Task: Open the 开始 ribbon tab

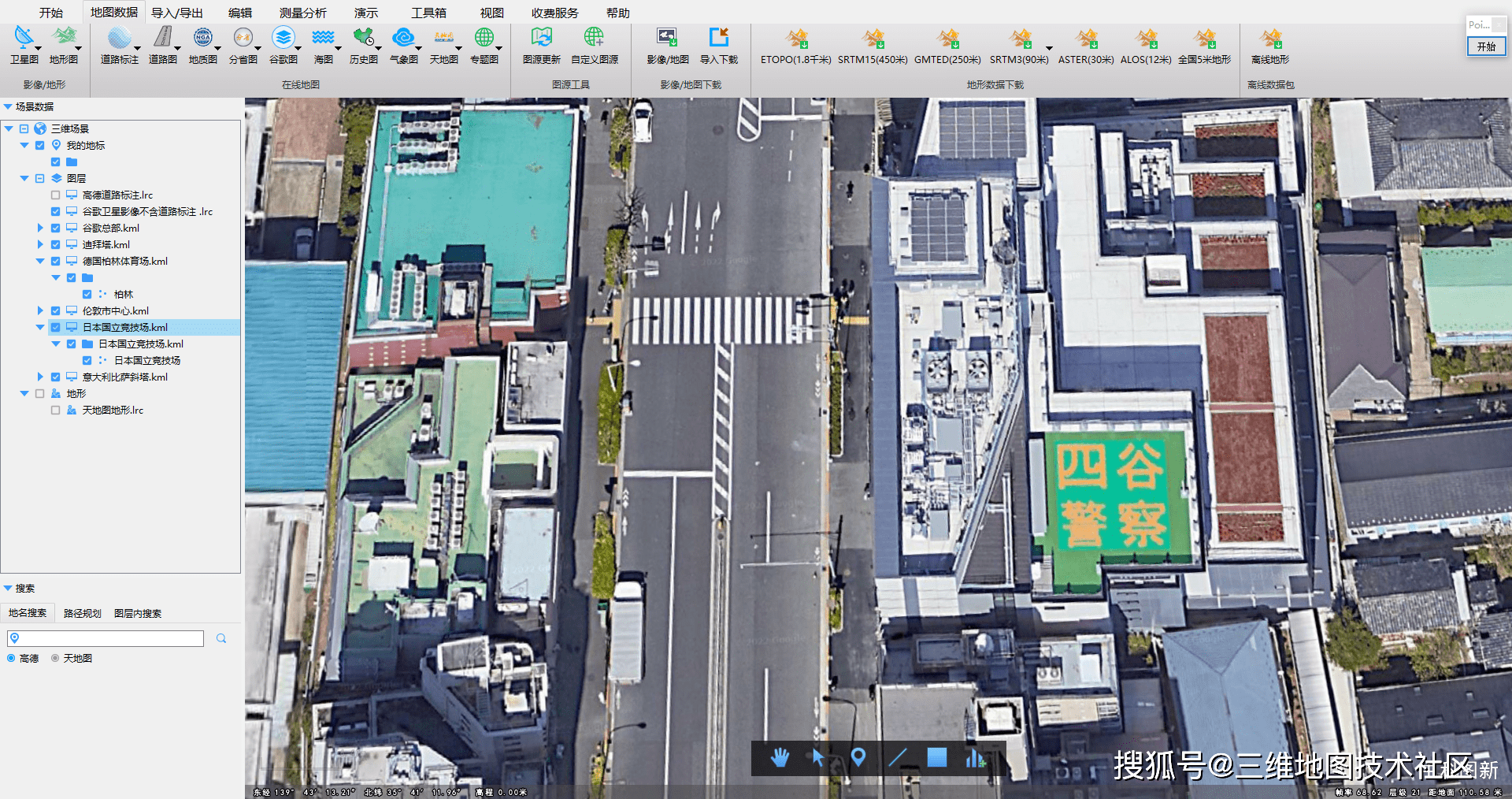Action: click(x=51, y=13)
